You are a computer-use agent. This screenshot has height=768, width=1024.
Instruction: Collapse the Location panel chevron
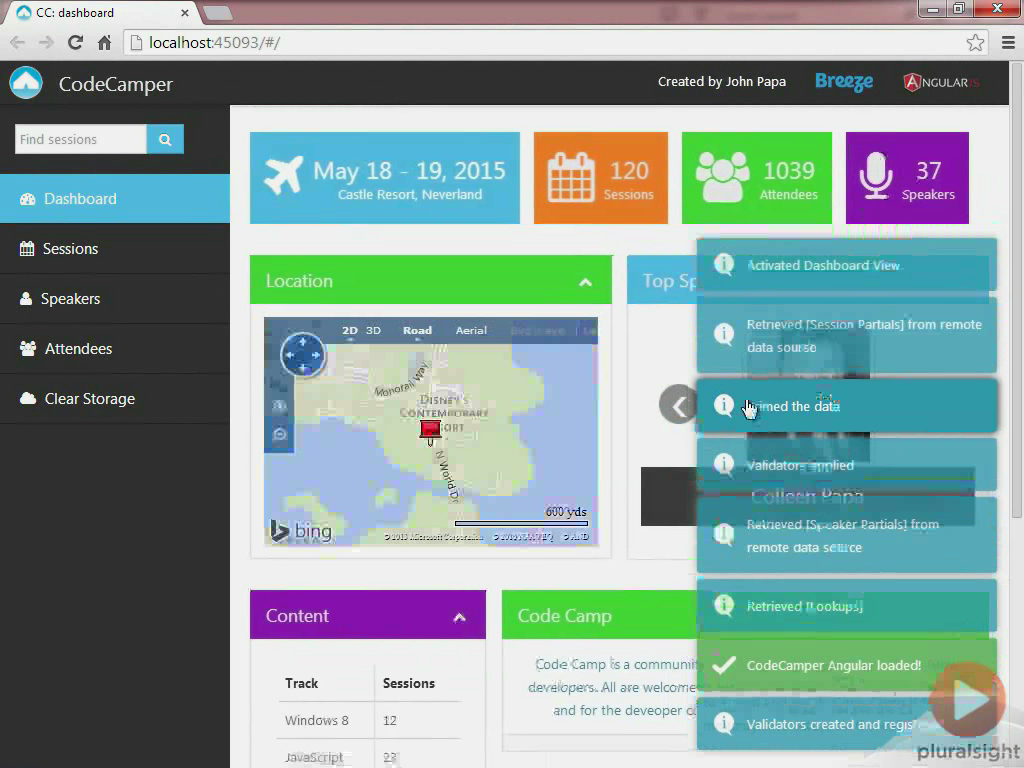[586, 282]
